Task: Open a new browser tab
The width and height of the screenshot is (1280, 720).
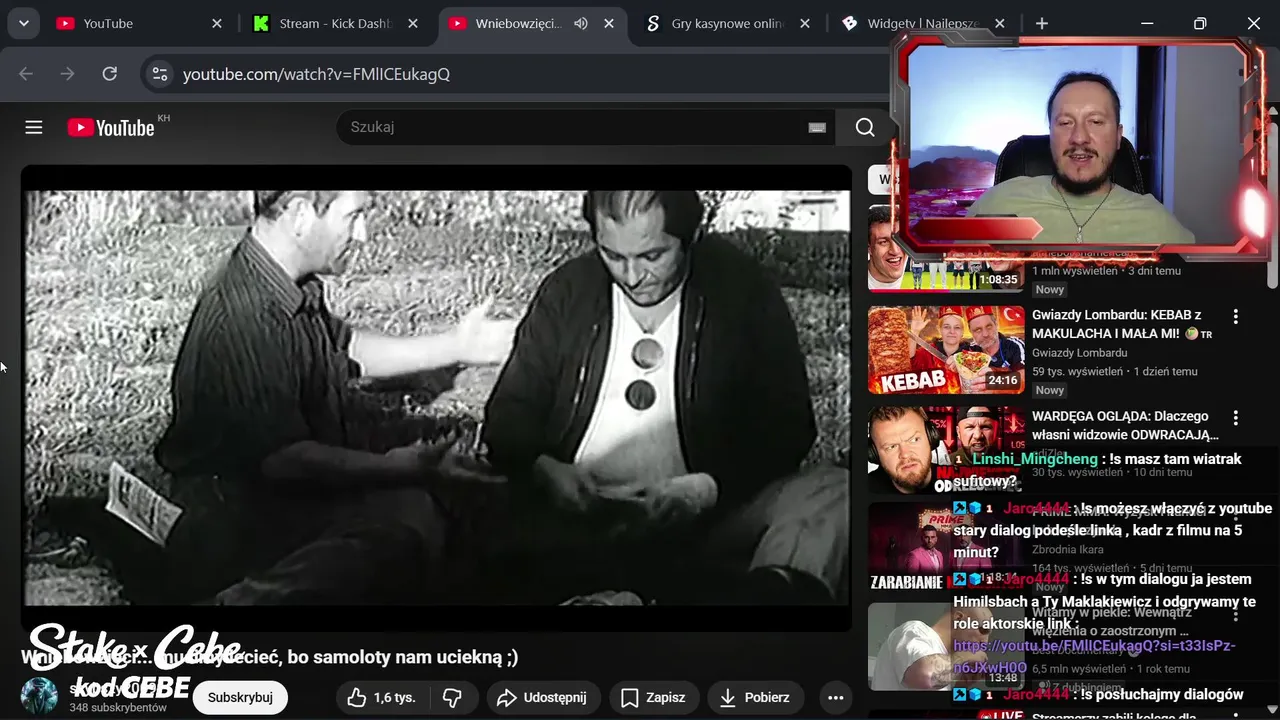Action: tap(1042, 23)
